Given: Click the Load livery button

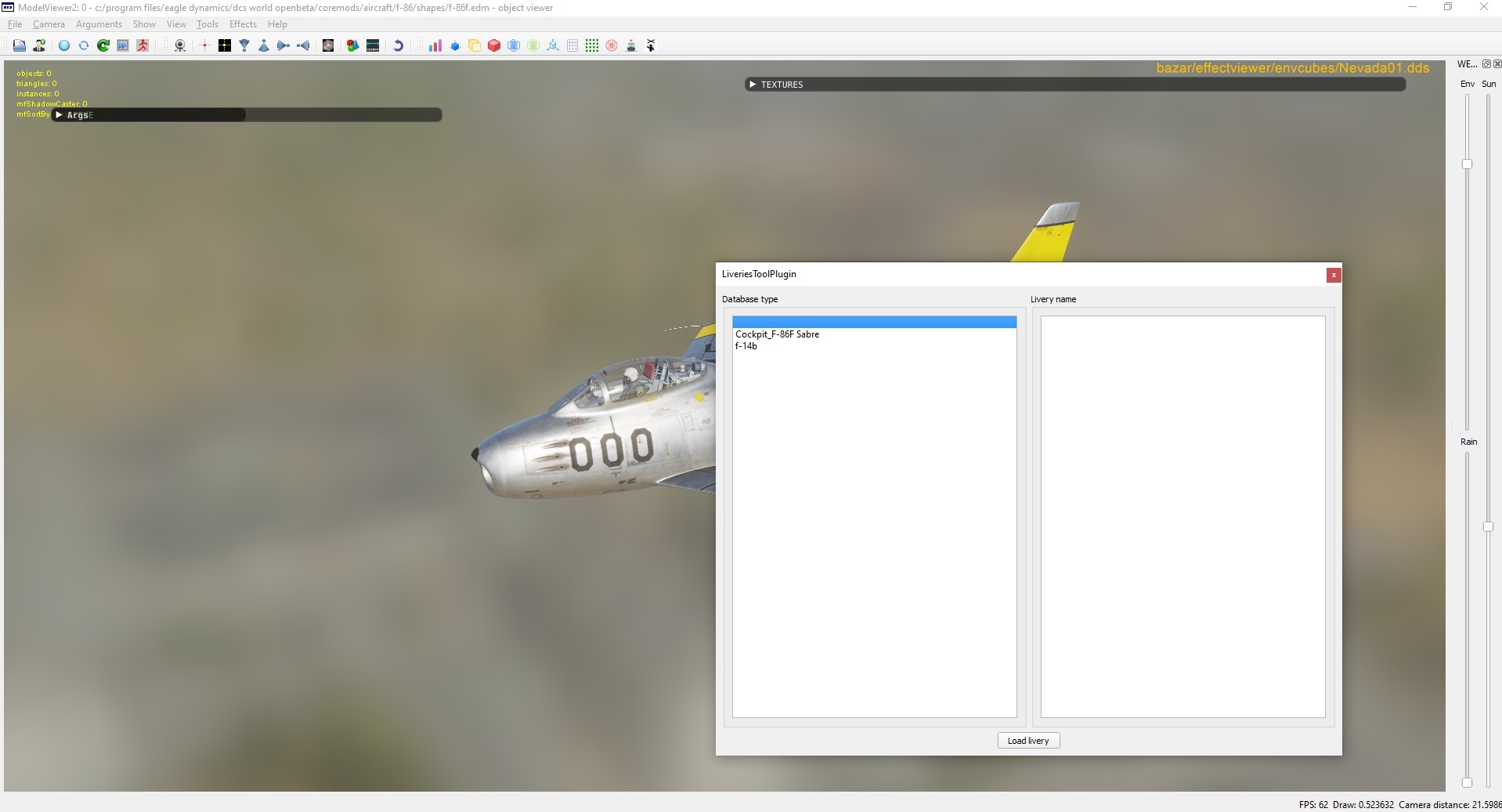Looking at the screenshot, I should pos(1028,741).
